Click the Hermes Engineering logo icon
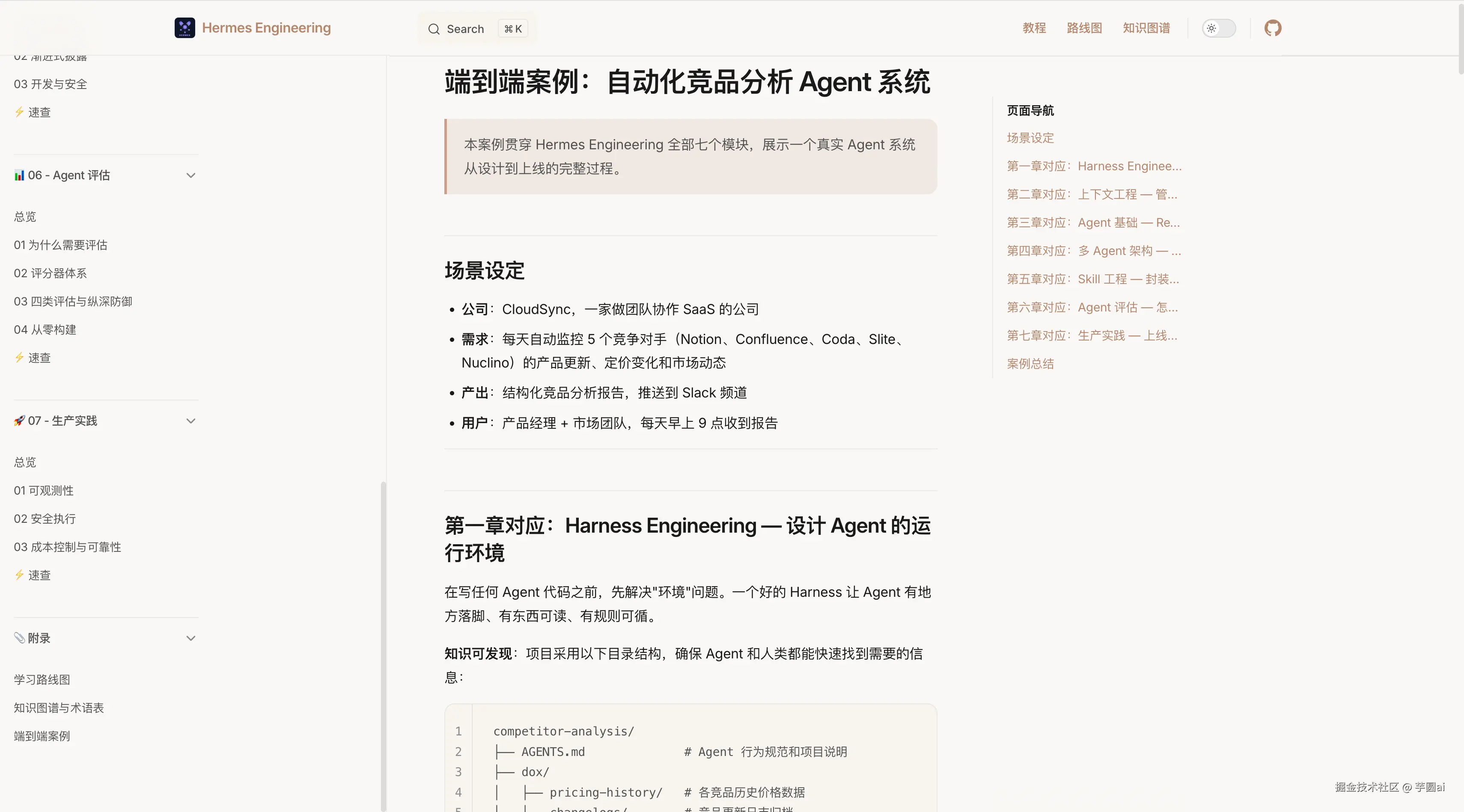1464x812 pixels. click(184, 28)
